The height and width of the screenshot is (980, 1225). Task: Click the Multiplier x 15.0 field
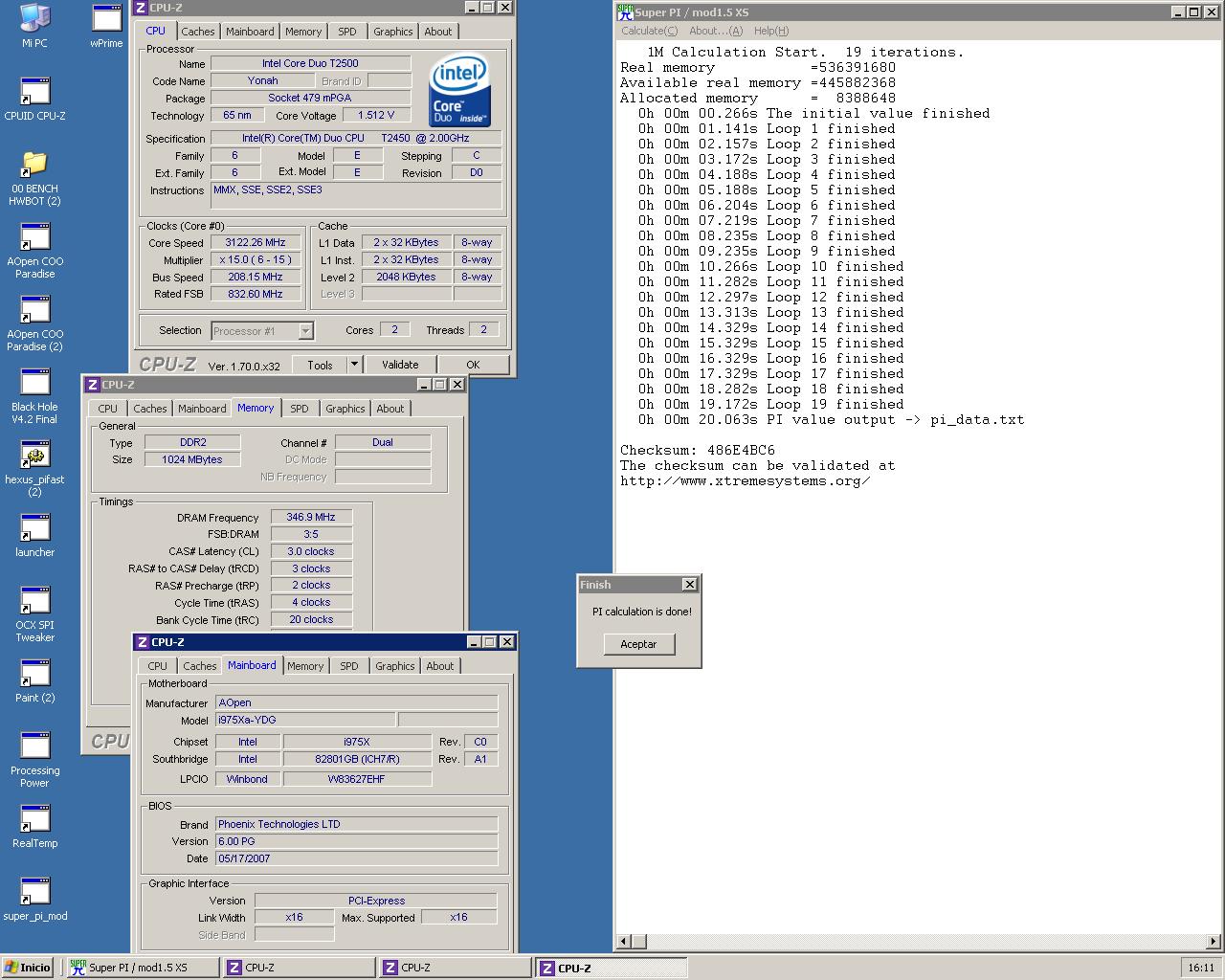coord(256,260)
